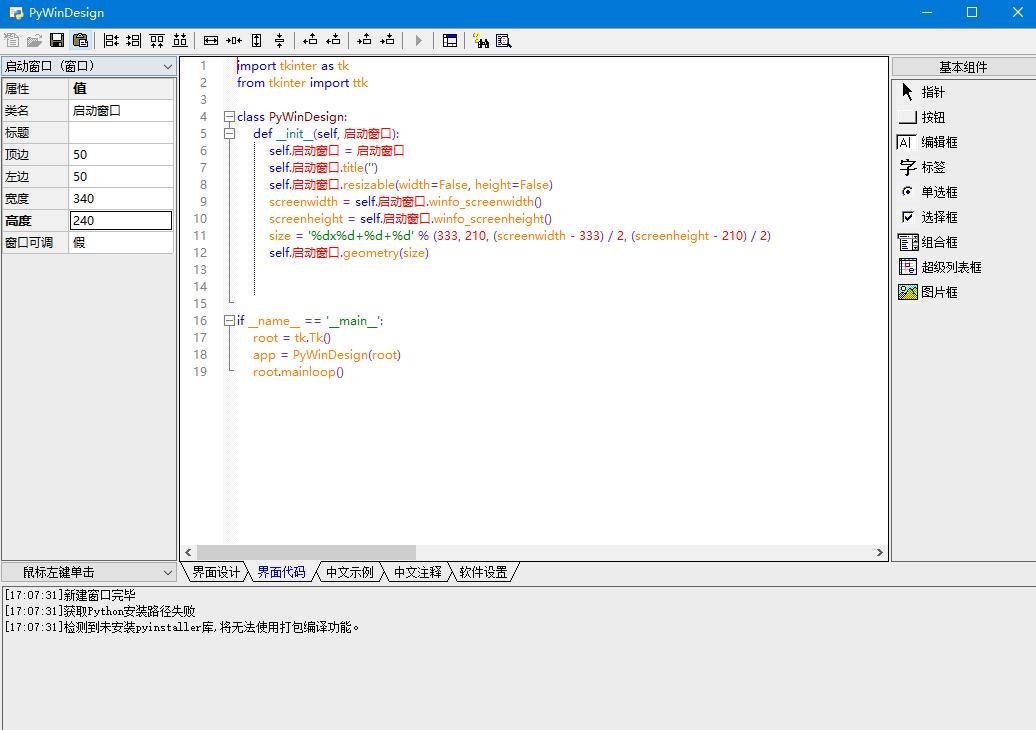The image size is (1036, 730).
Task: Align selected widgets to the top edge
Action: point(157,40)
